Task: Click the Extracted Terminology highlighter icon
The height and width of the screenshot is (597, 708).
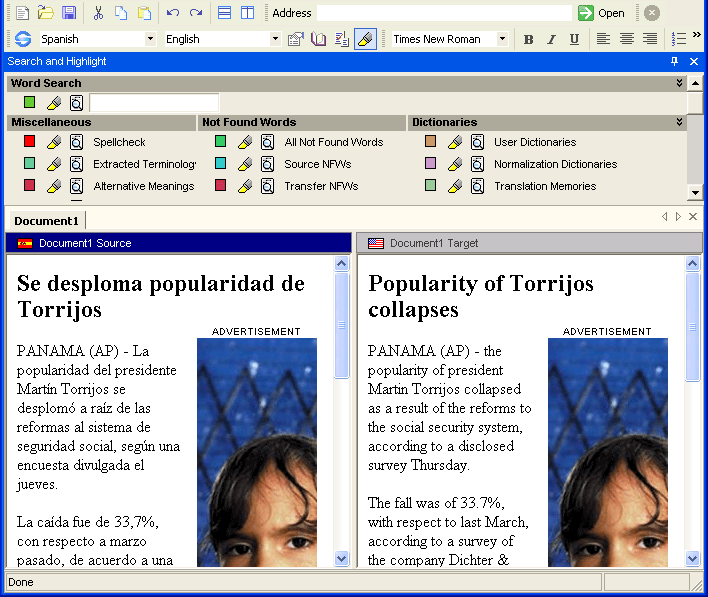Action: (x=54, y=164)
